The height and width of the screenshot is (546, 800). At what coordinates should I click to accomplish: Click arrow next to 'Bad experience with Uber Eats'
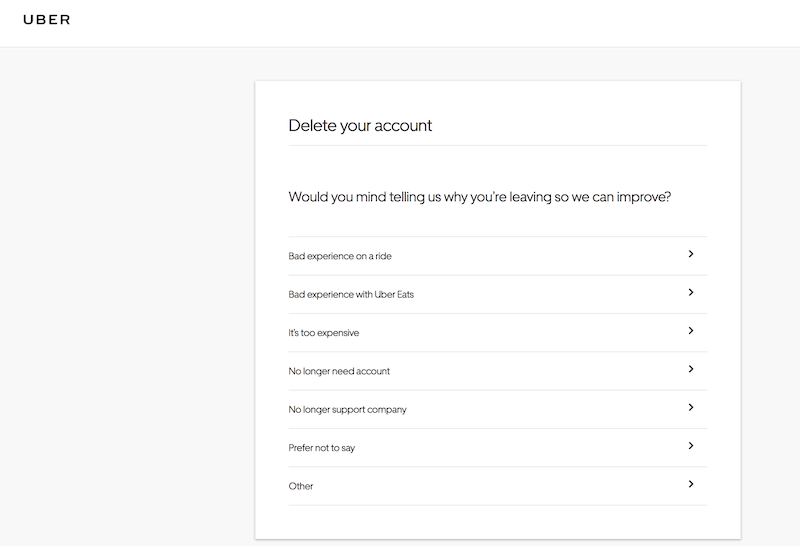pos(691,292)
